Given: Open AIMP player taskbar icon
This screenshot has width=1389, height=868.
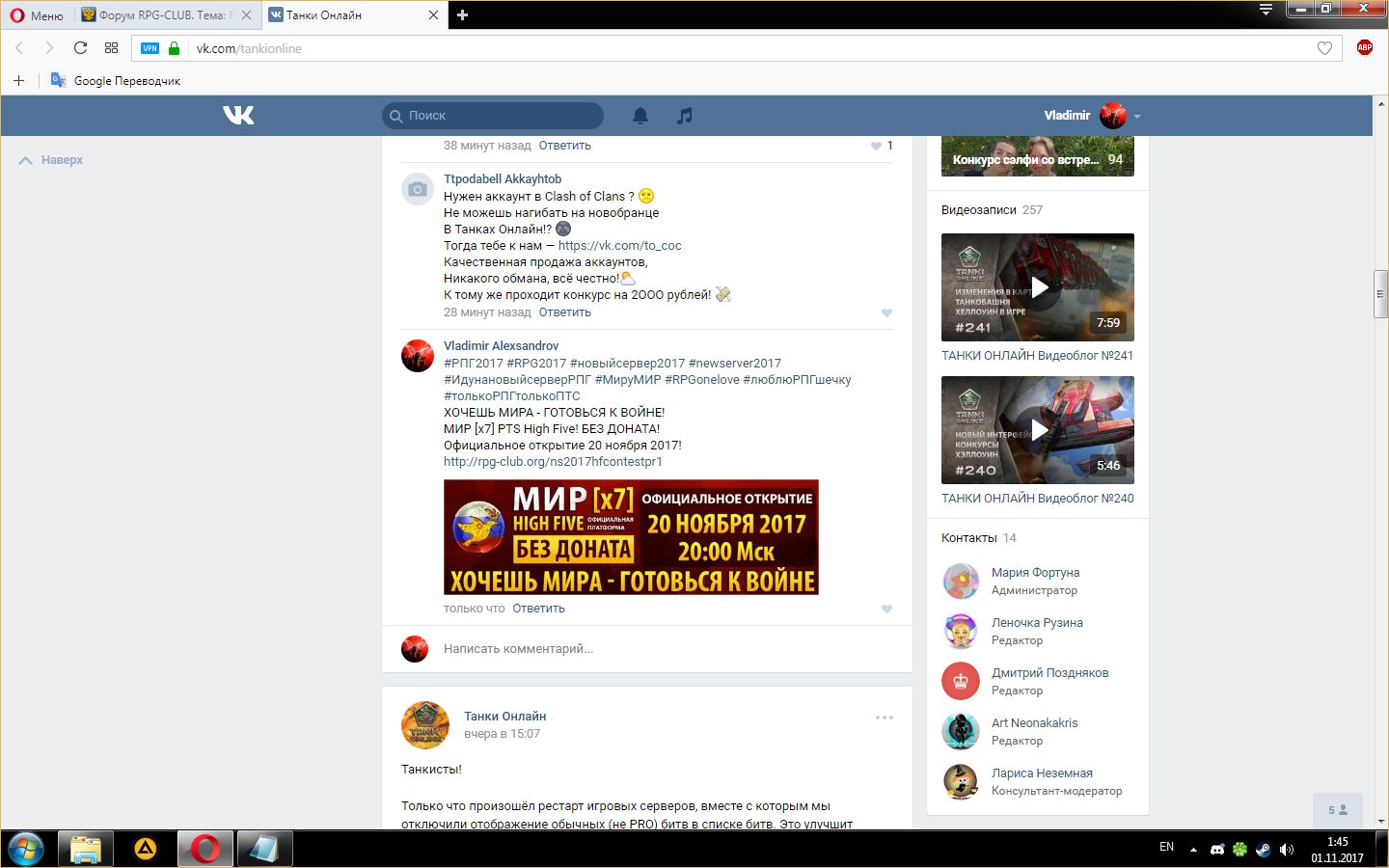Looking at the screenshot, I should point(146,849).
